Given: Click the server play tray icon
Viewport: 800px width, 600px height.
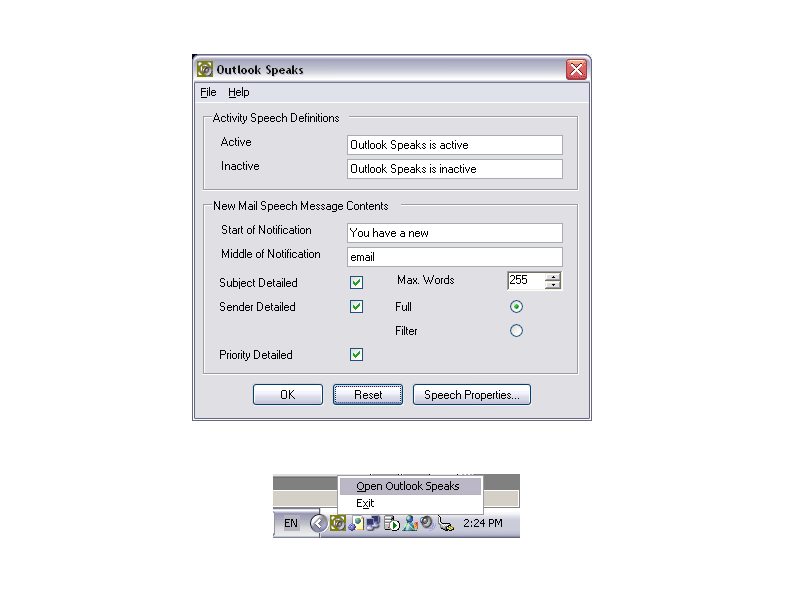Looking at the screenshot, I should 392,523.
